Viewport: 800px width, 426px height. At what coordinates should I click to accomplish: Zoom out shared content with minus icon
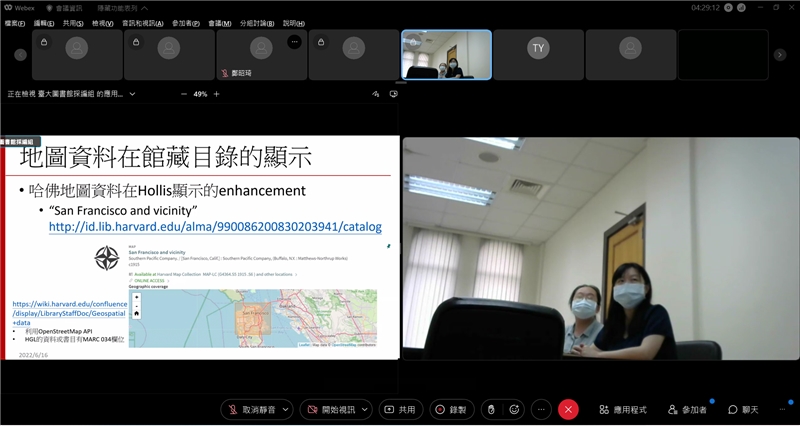pos(183,94)
